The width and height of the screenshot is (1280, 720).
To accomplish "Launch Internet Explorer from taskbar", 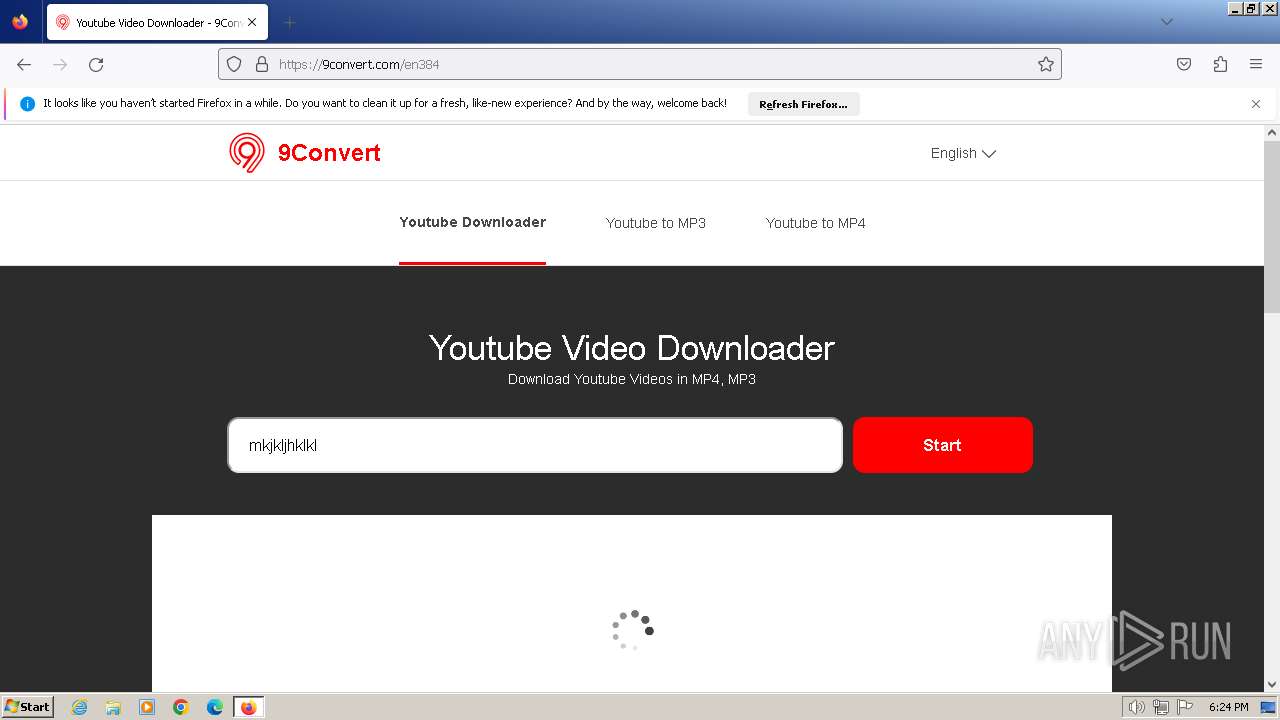I will (x=80, y=707).
